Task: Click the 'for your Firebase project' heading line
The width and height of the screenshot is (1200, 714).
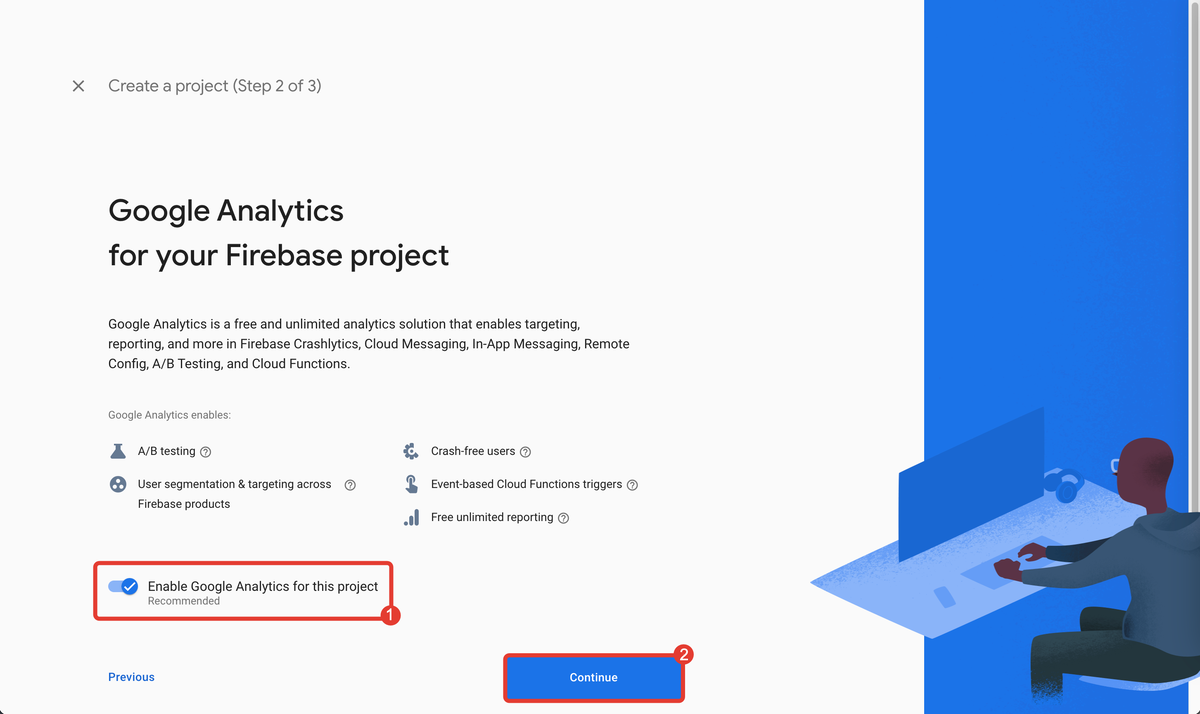Action: point(279,256)
